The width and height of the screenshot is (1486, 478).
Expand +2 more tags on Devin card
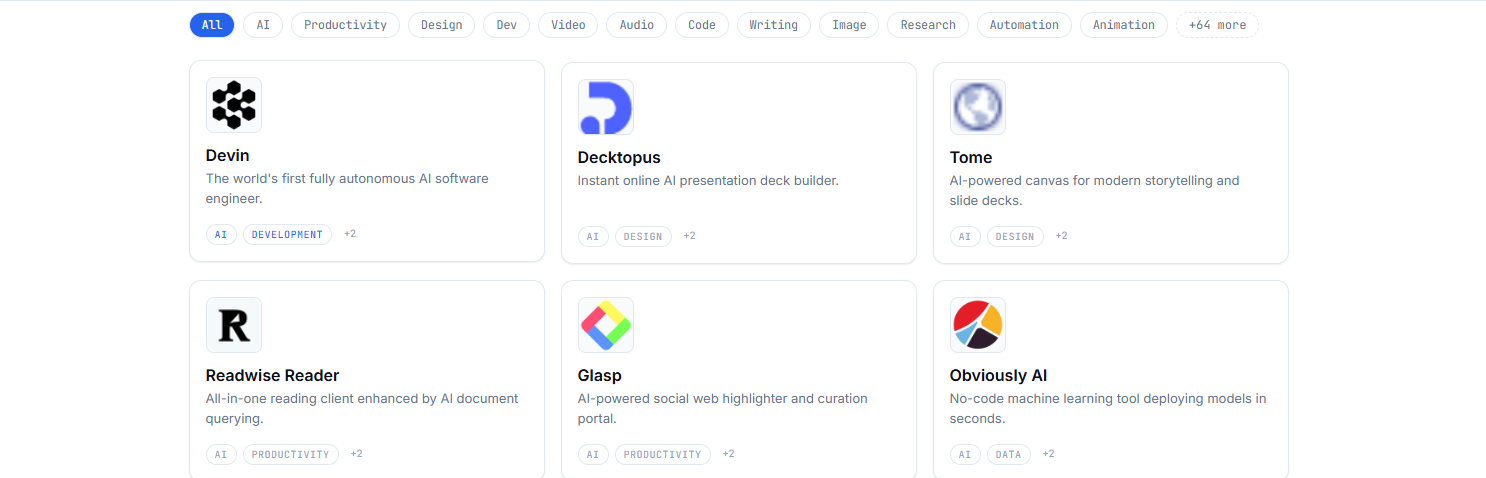(350, 234)
